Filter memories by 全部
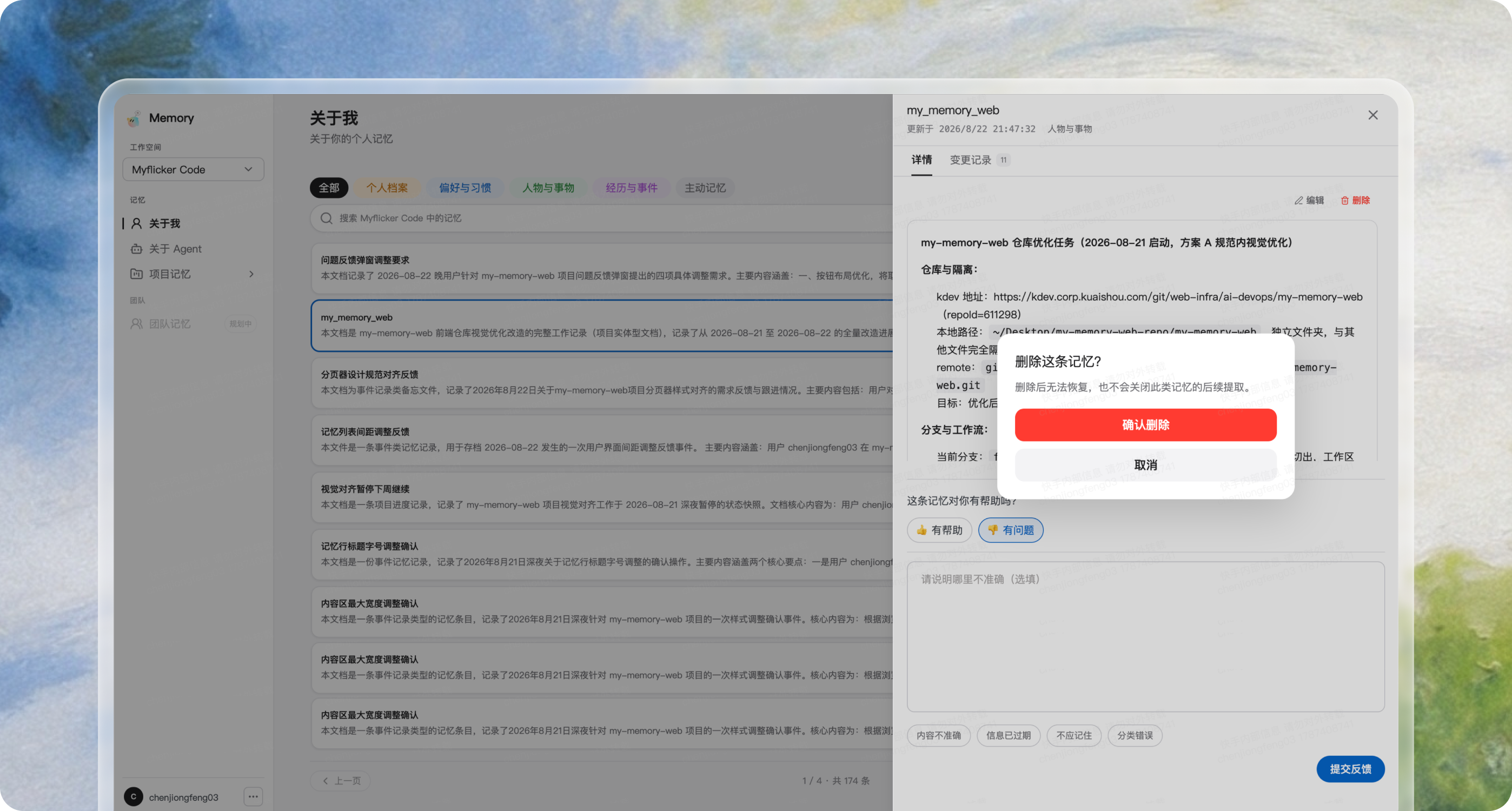This screenshot has height=811, width=1512. (329, 188)
